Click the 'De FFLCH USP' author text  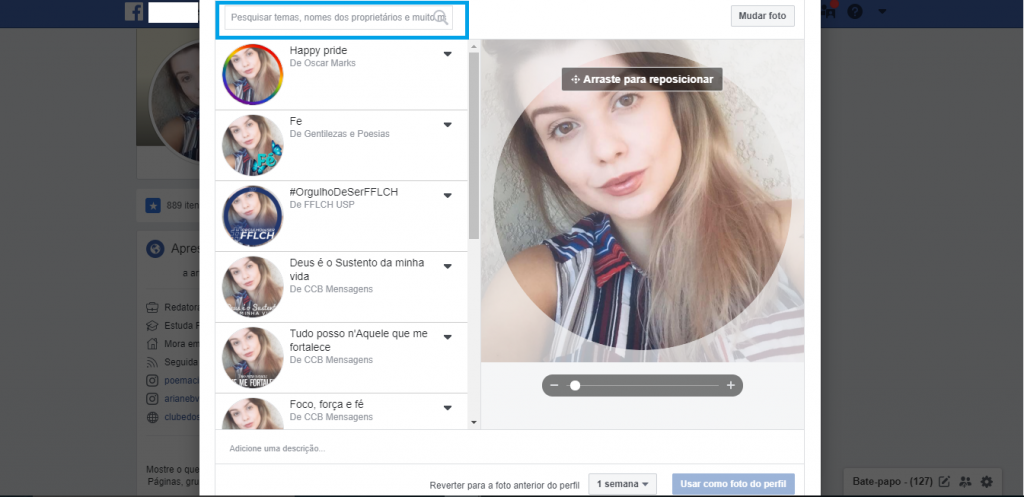[x=322, y=204]
